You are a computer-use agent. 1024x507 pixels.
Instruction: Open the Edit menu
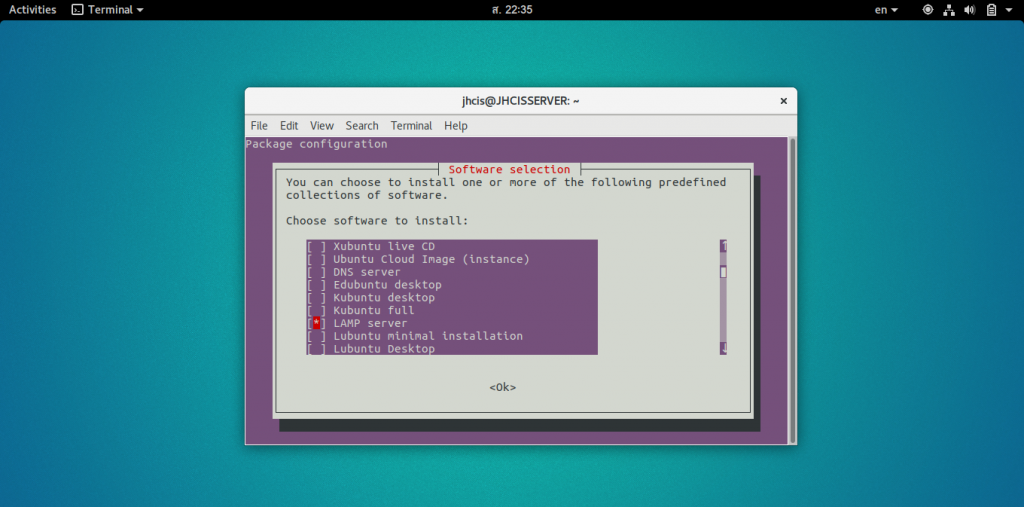point(289,125)
